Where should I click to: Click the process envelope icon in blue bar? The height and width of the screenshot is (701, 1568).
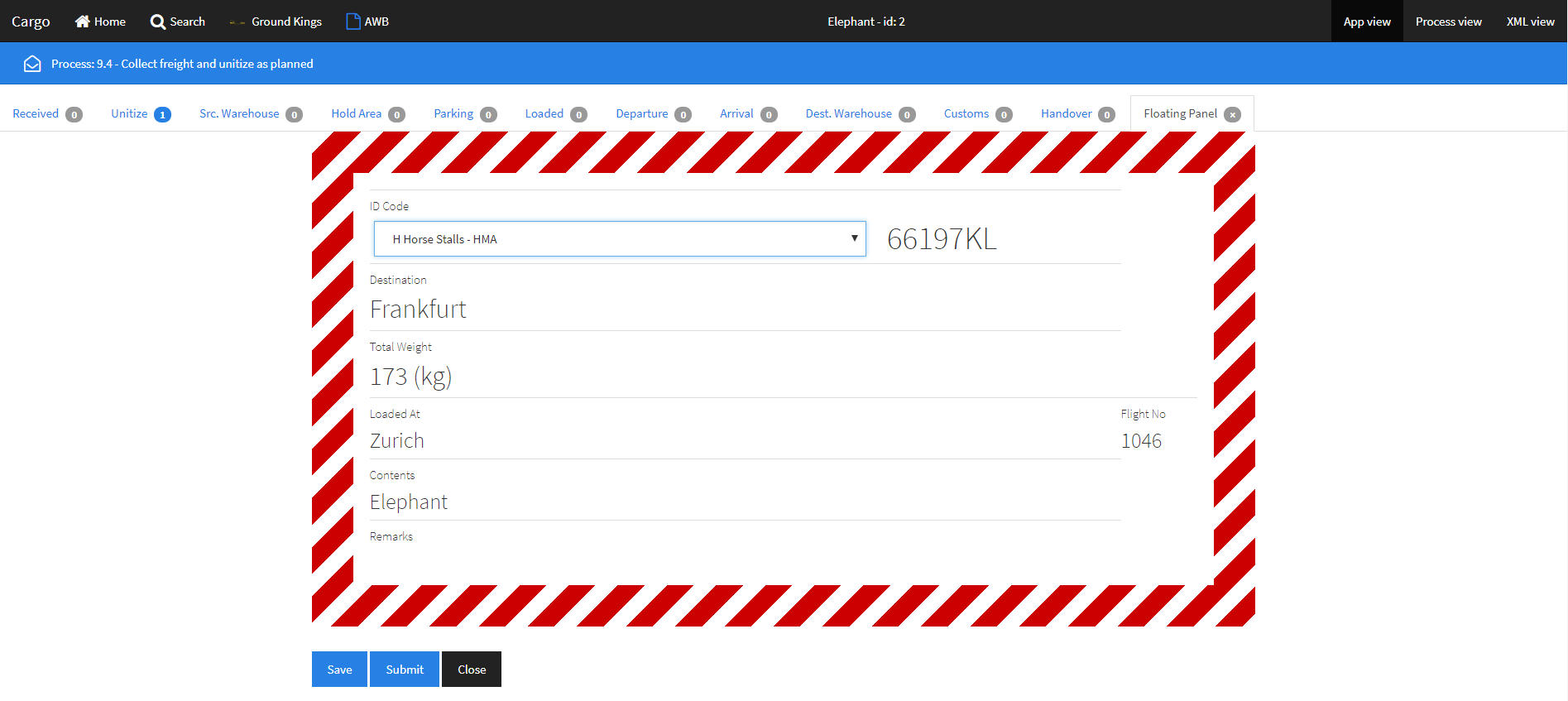click(x=32, y=64)
